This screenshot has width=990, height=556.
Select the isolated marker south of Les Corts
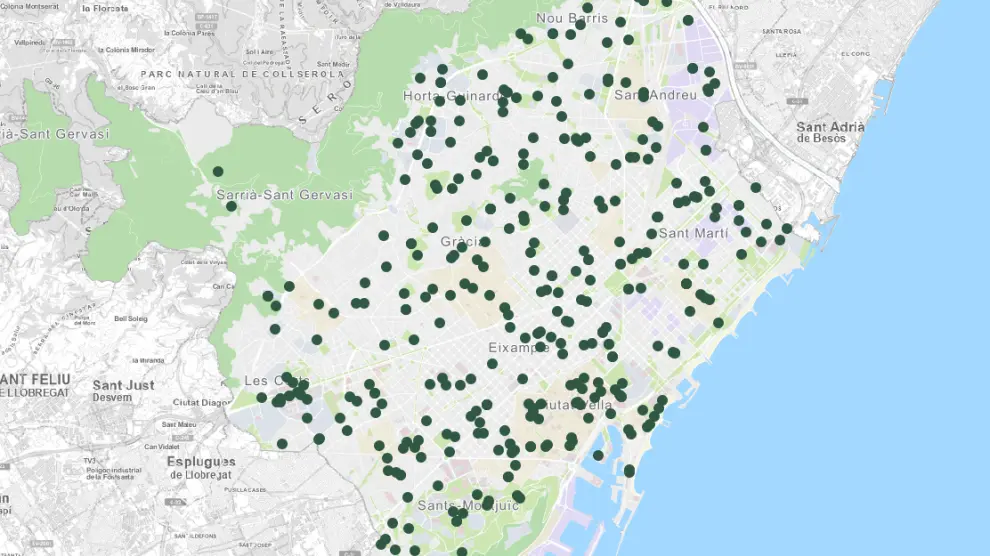282,444
